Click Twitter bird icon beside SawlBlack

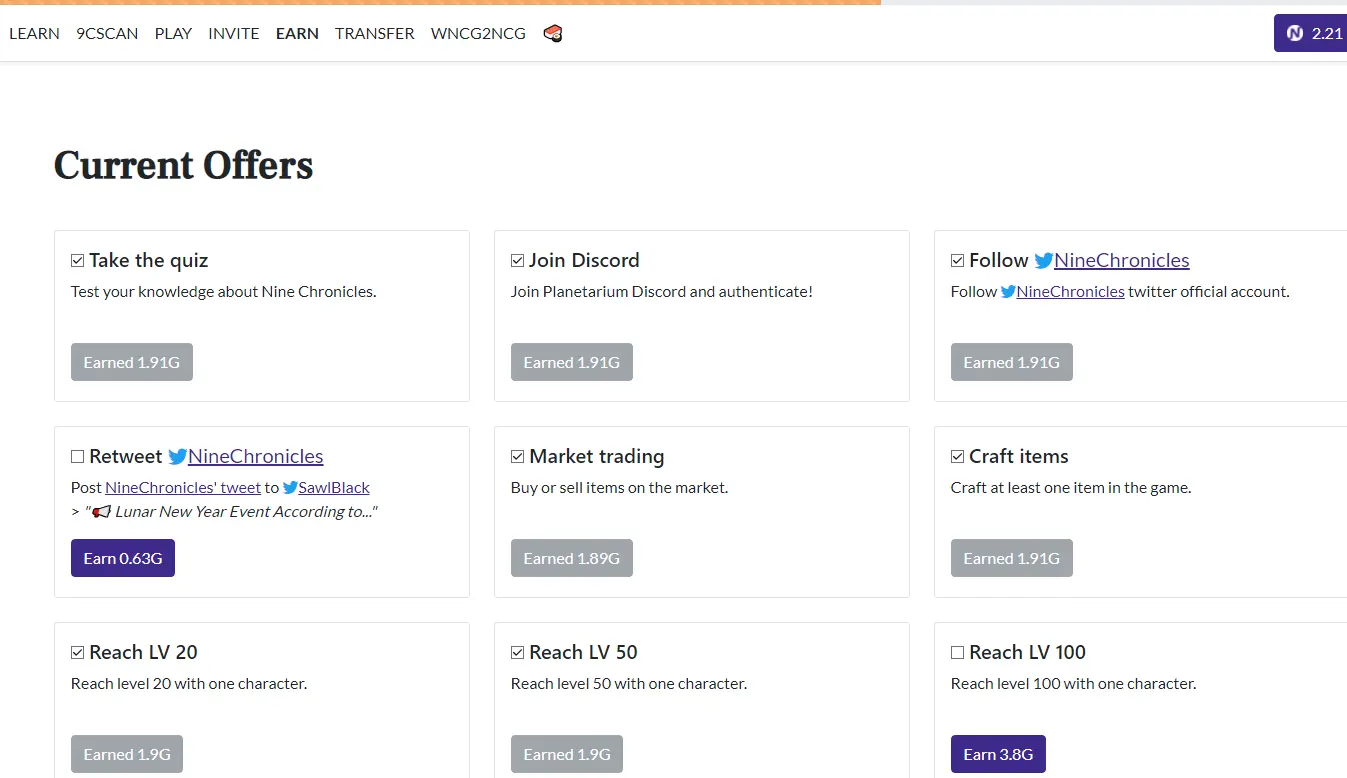[x=290, y=488]
